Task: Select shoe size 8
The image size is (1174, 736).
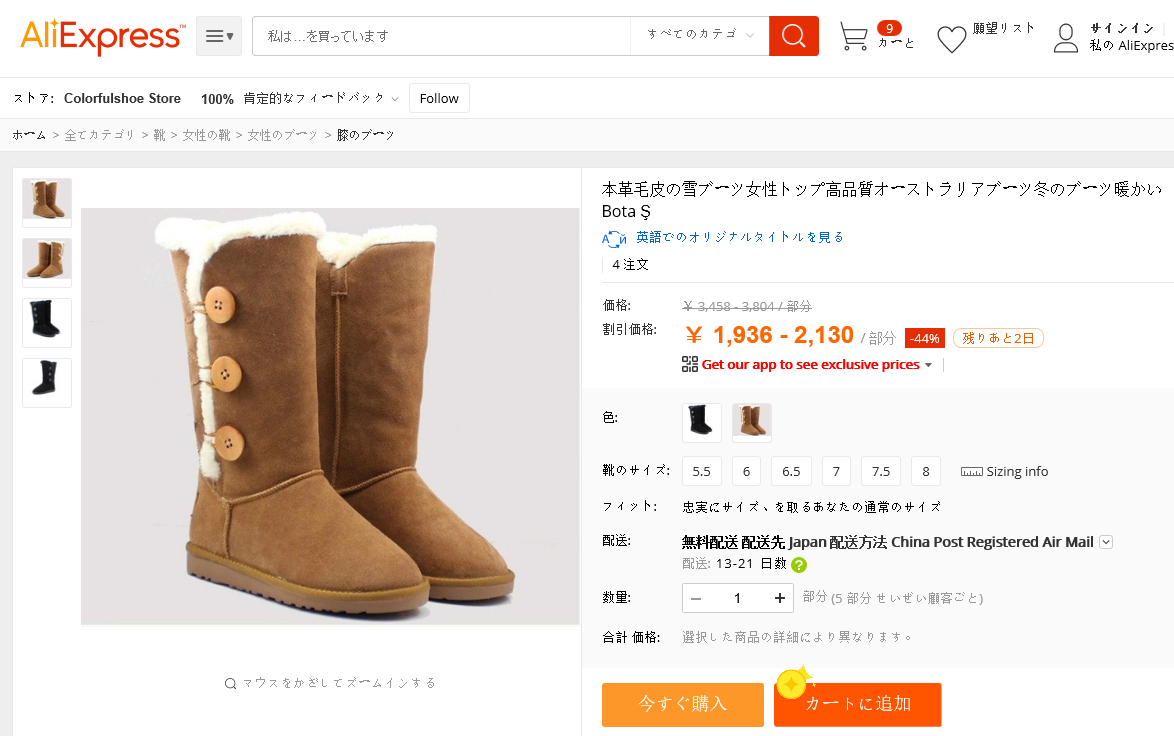Action: [926, 472]
